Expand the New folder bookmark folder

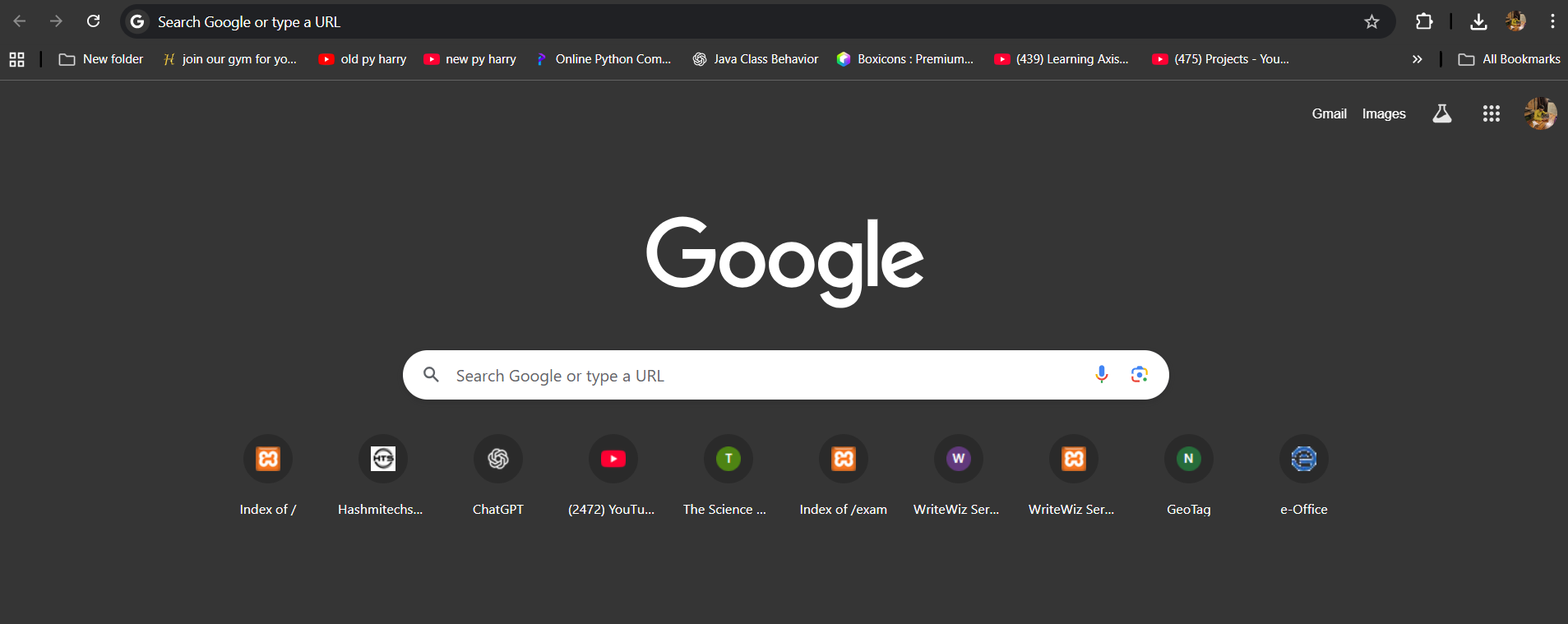pyautogui.click(x=101, y=59)
